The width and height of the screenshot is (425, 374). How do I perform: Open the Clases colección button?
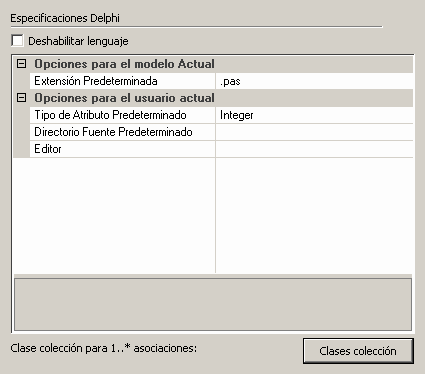point(358,351)
